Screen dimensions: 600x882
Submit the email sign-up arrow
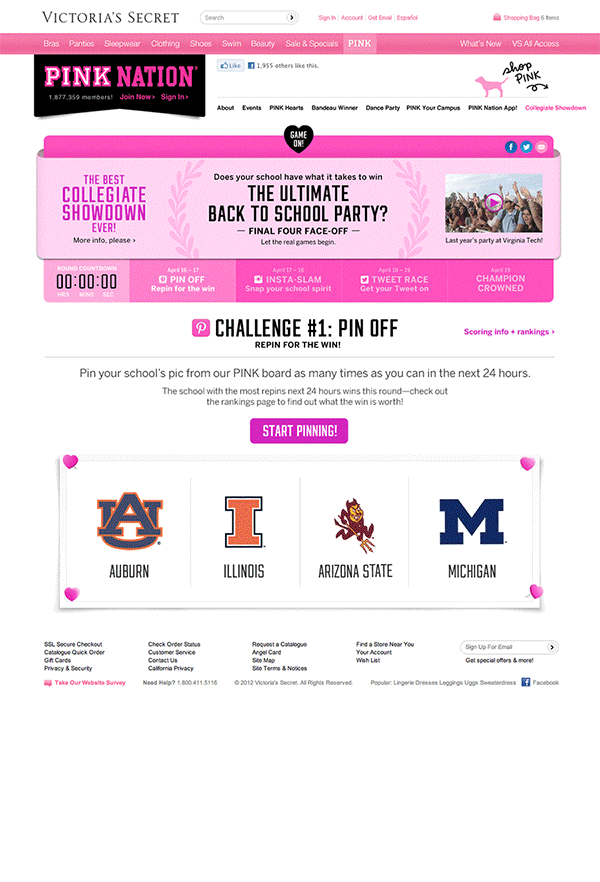click(553, 647)
